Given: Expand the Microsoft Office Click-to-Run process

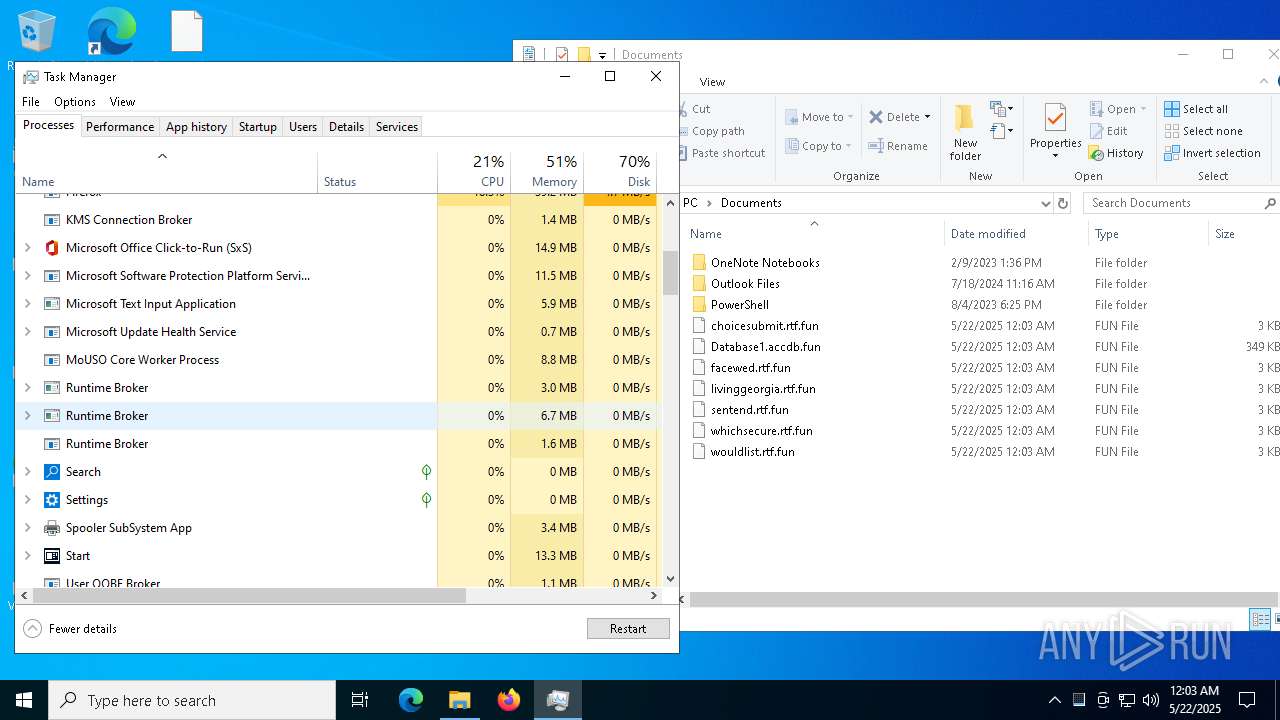Looking at the screenshot, I should pyautogui.click(x=27, y=248).
